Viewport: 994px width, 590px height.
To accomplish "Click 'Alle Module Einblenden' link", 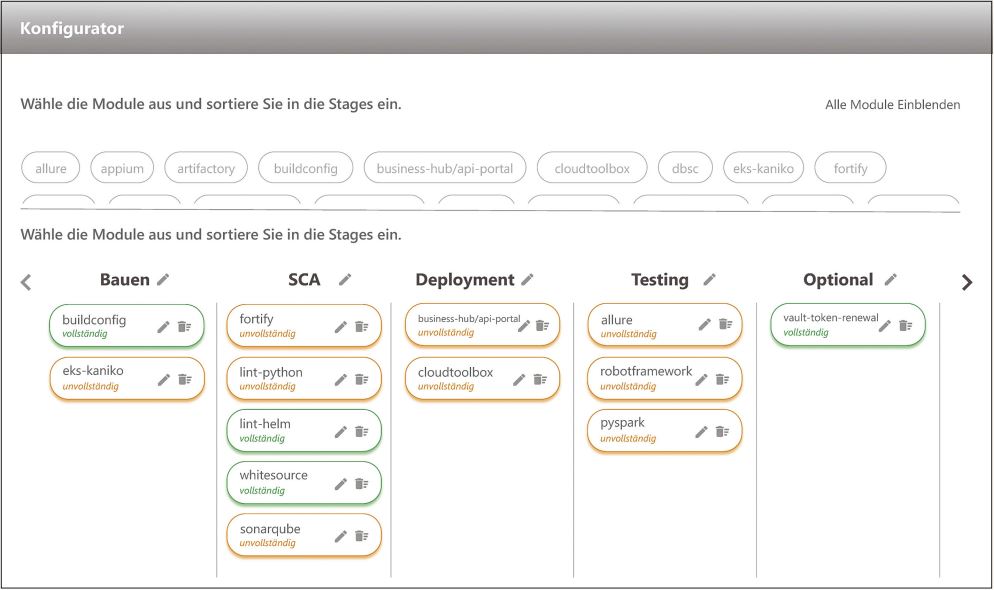I will tap(892, 105).
